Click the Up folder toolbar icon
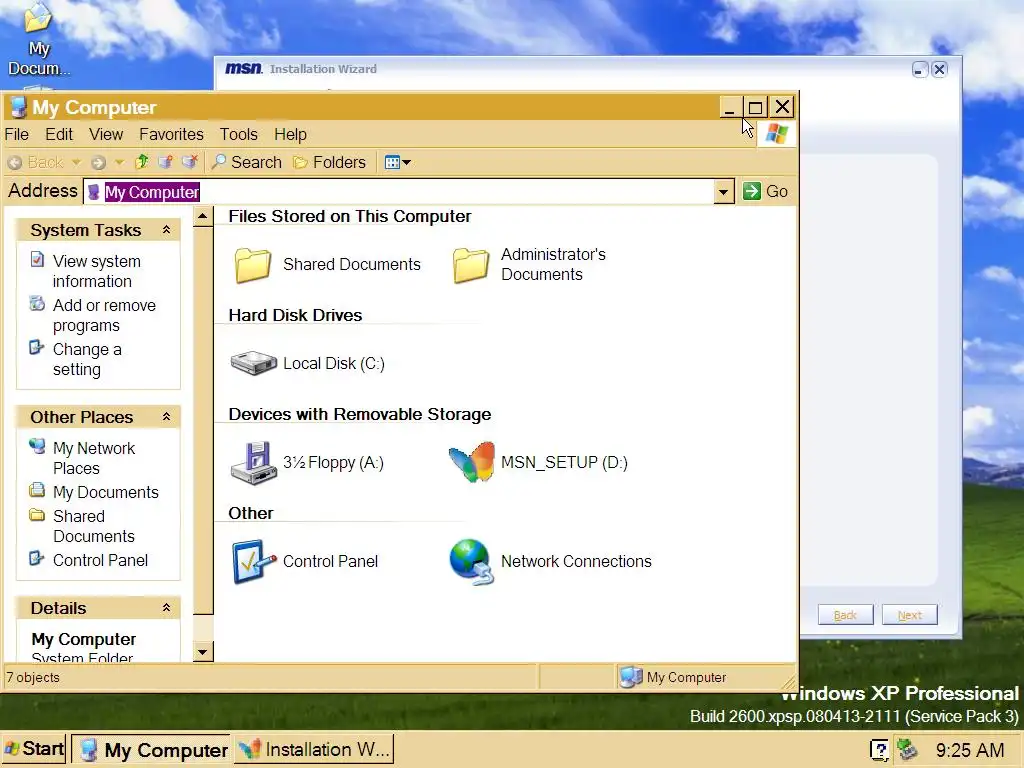The width and height of the screenshot is (1024, 768). [x=142, y=162]
